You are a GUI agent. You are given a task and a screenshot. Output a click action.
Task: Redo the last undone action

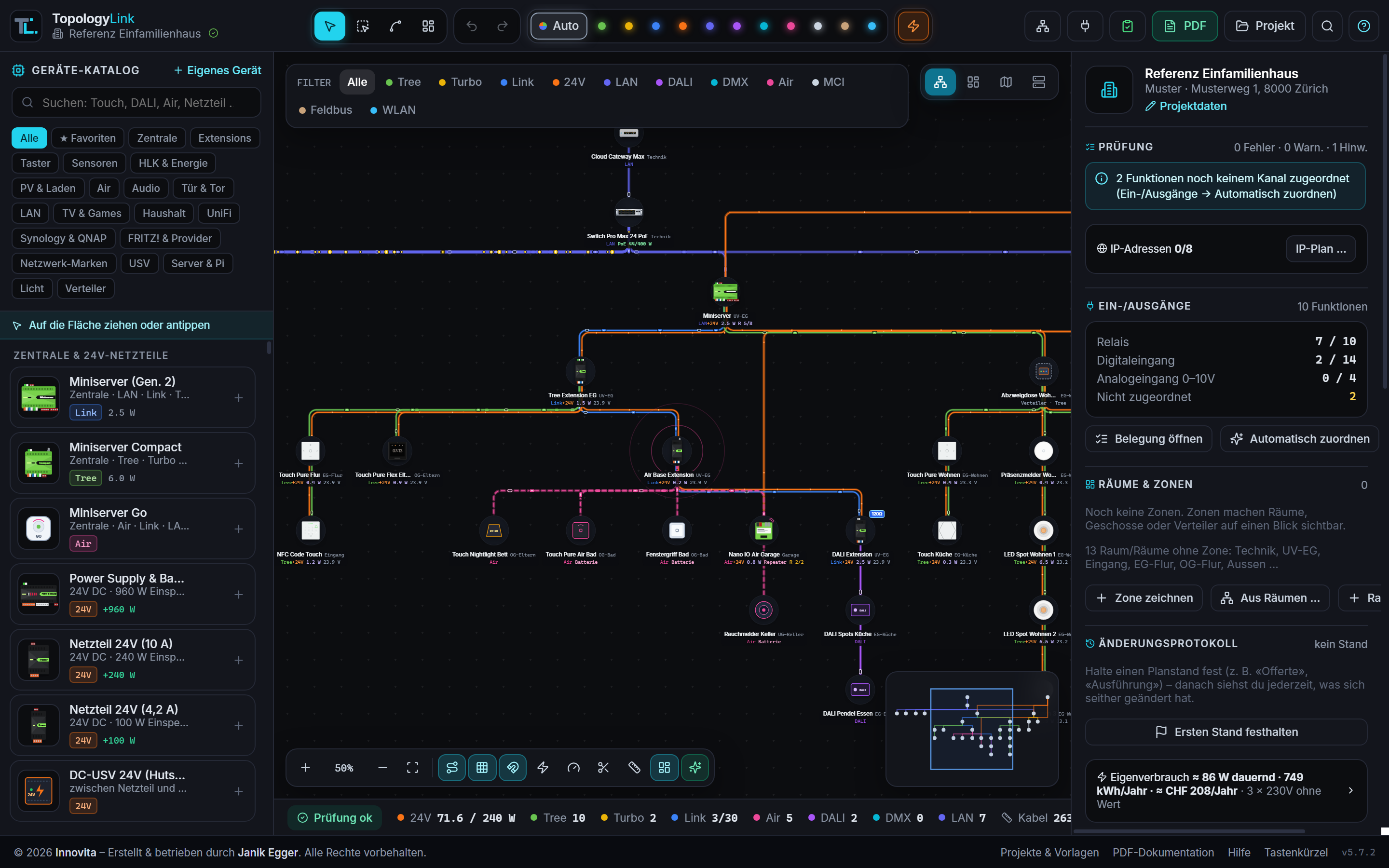(502, 27)
